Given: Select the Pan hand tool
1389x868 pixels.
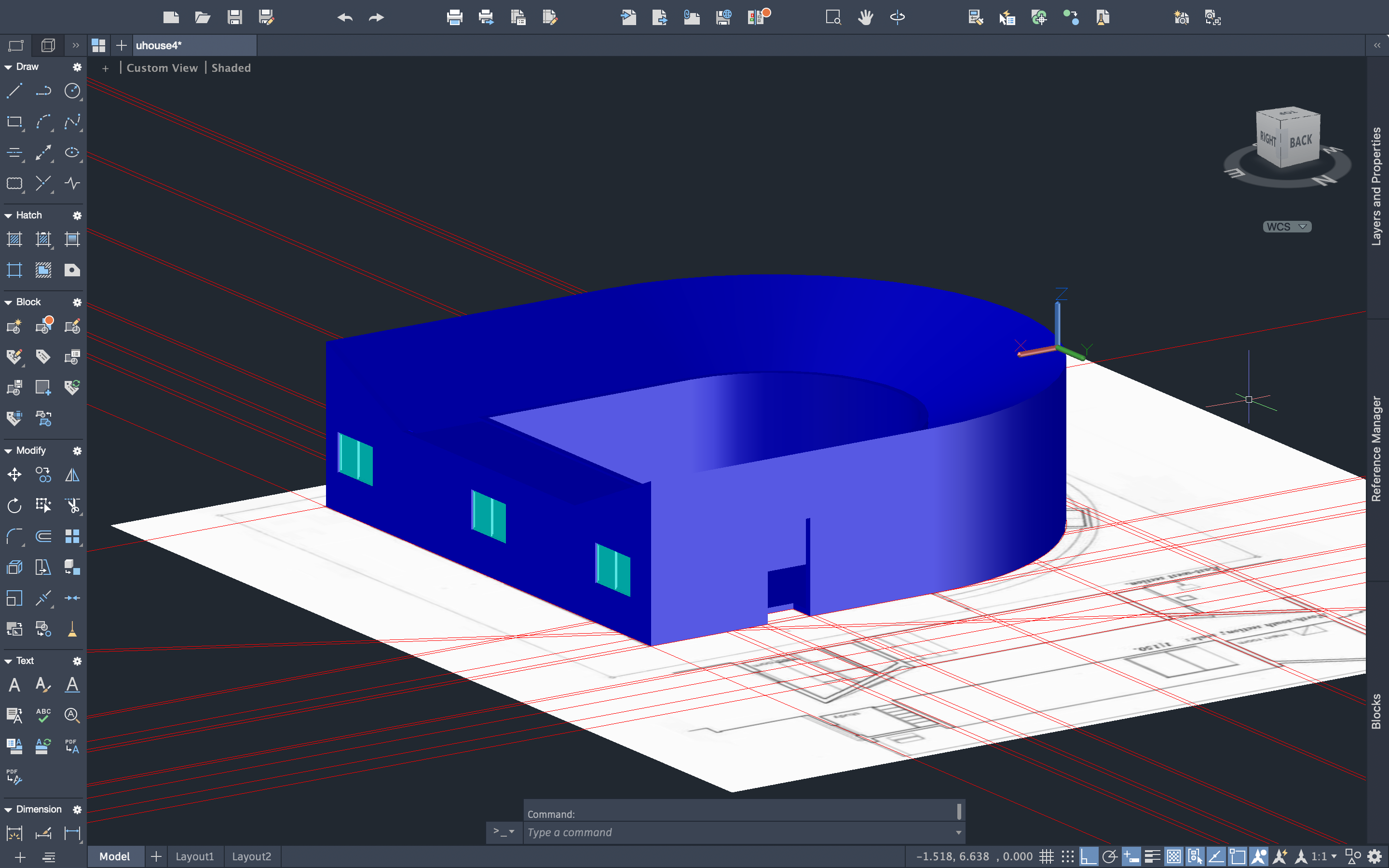Looking at the screenshot, I should click(865, 18).
